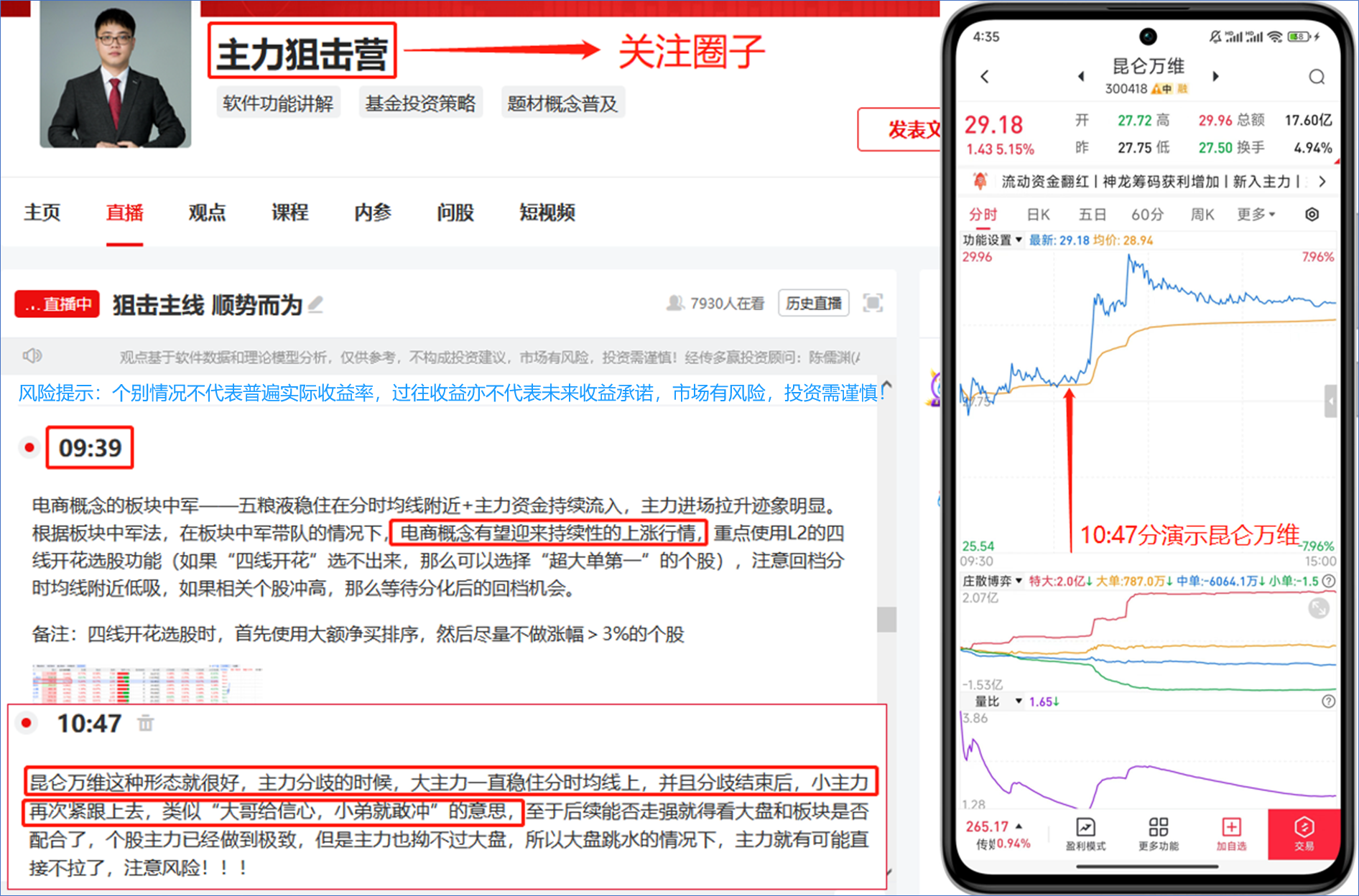Screen dimensions: 1359x896
Task: Click the scroll-up arrow of live content
Action: (887, 385)
